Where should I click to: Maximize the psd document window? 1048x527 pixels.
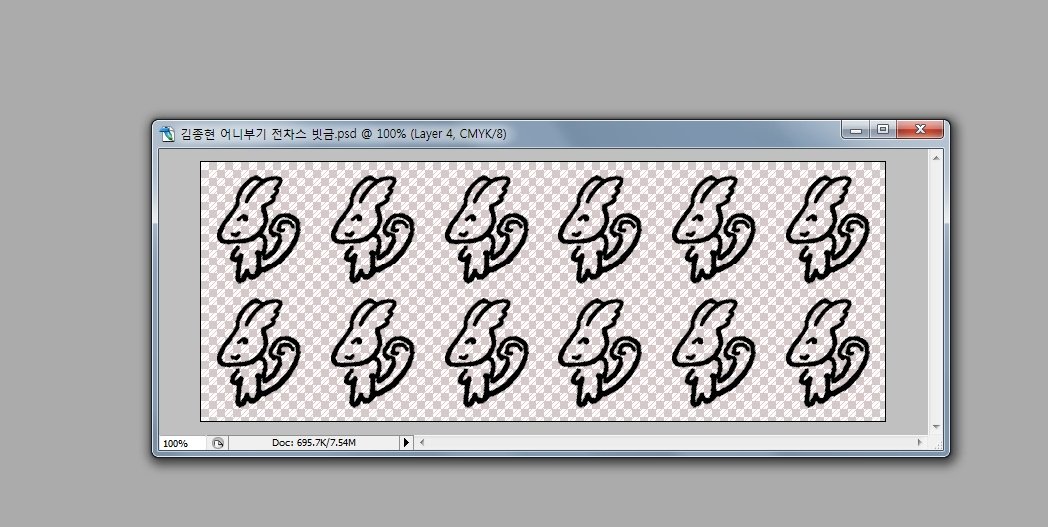click(x=883, y=130)
